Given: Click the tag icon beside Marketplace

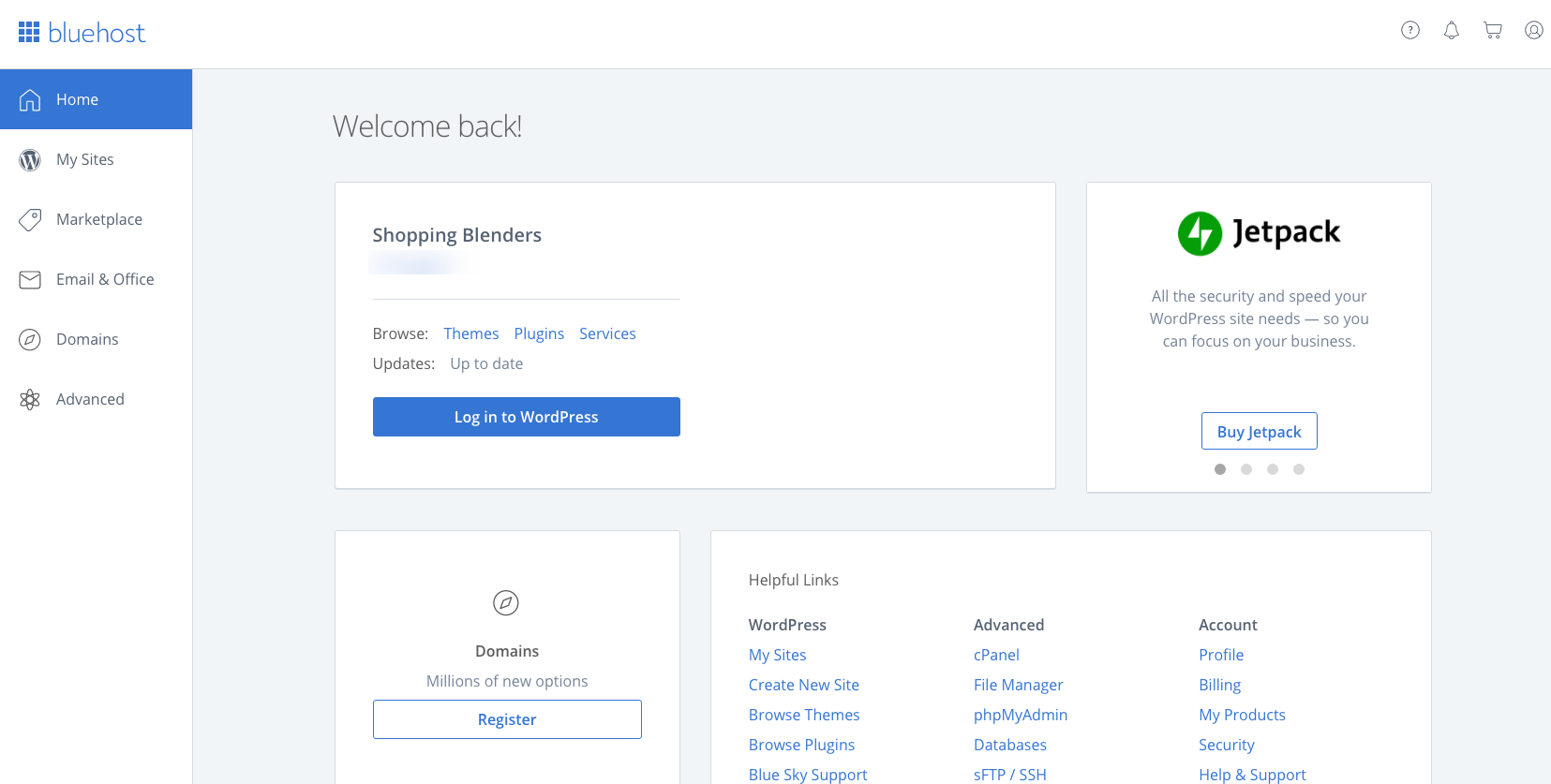Looking at the screenshot, I should (30, 220).
